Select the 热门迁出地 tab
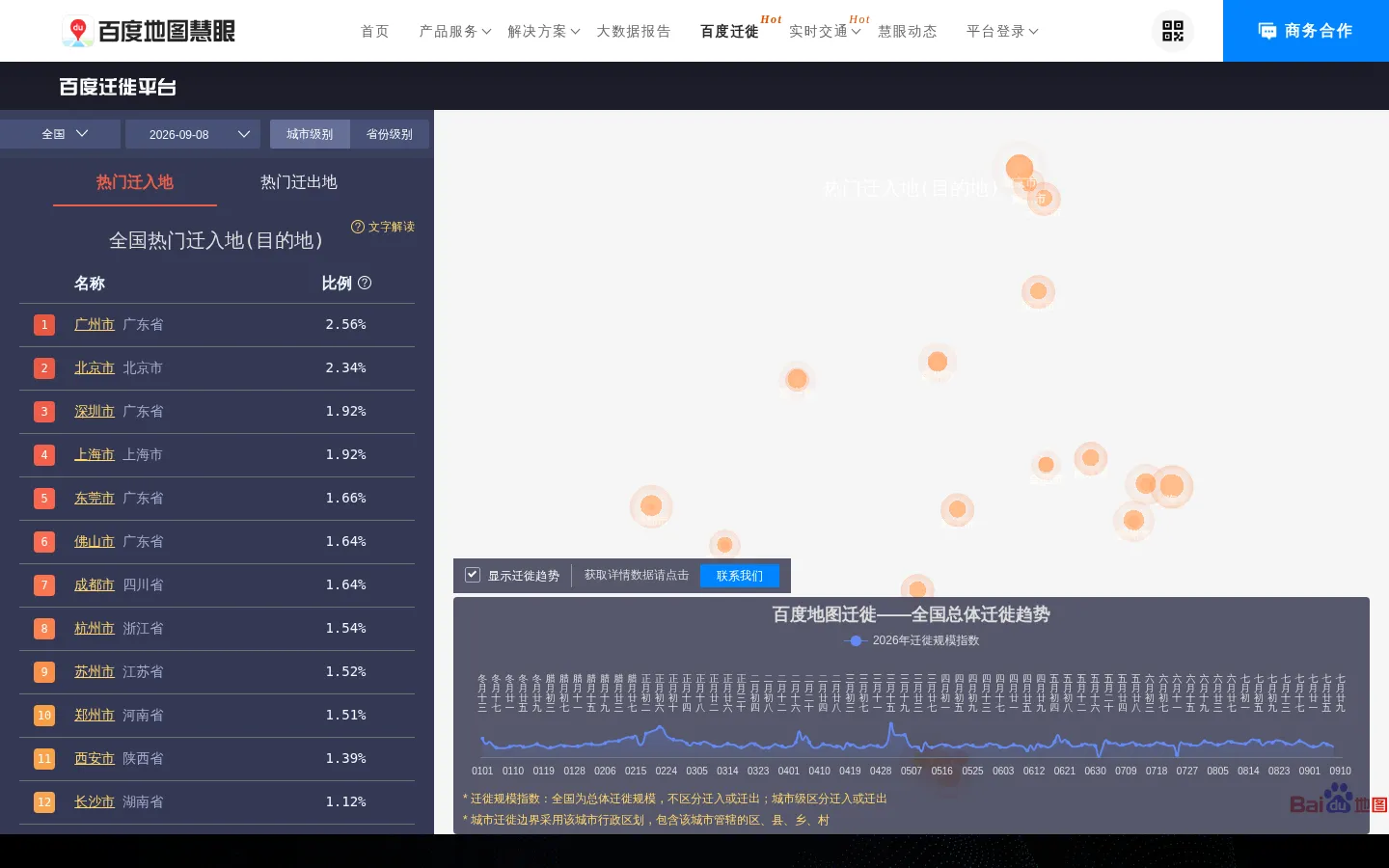Image resolution: width=1389 pixels, height=868 pixels. 299,182
